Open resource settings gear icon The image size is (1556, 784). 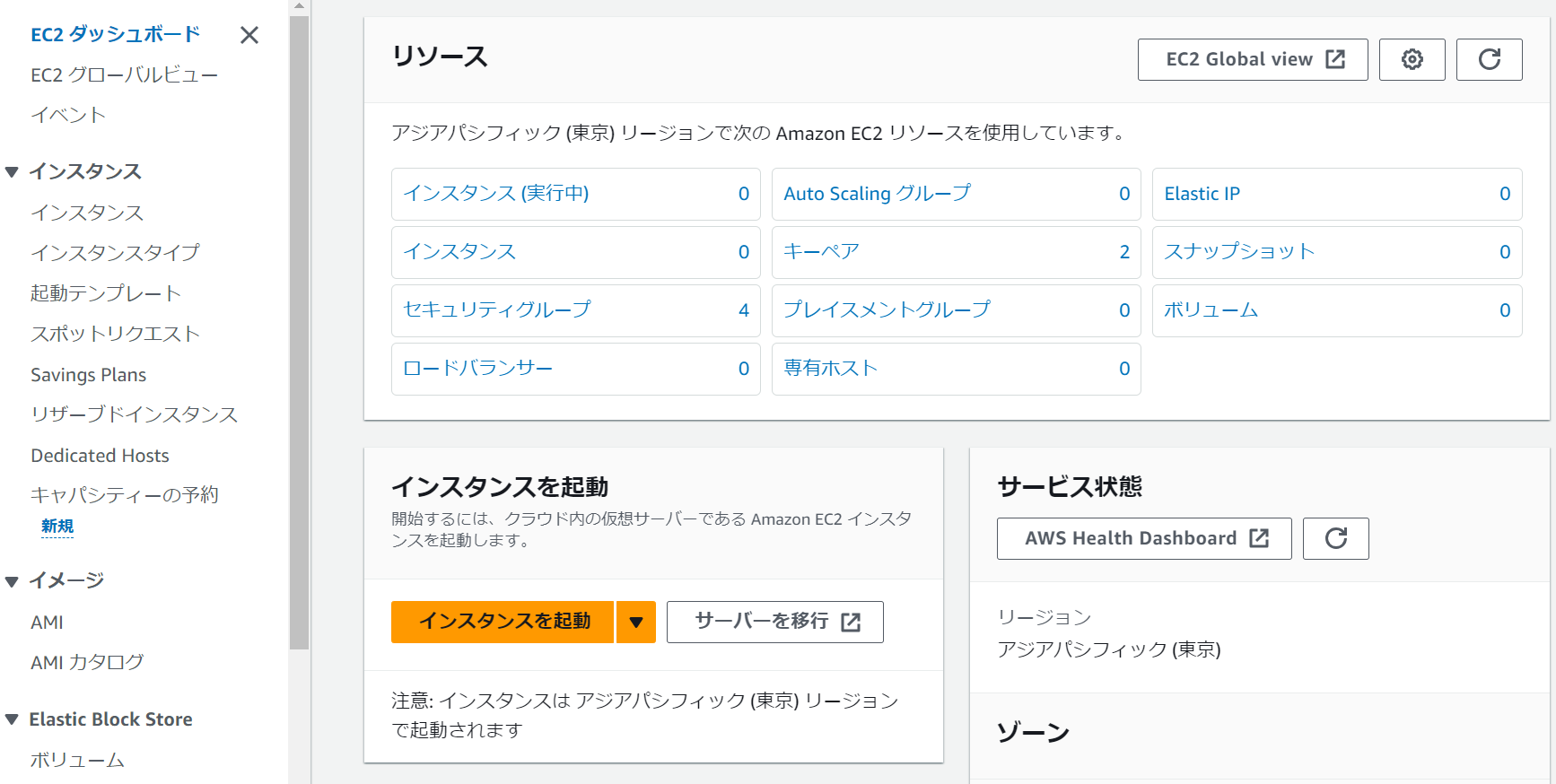pos(1412,59)
